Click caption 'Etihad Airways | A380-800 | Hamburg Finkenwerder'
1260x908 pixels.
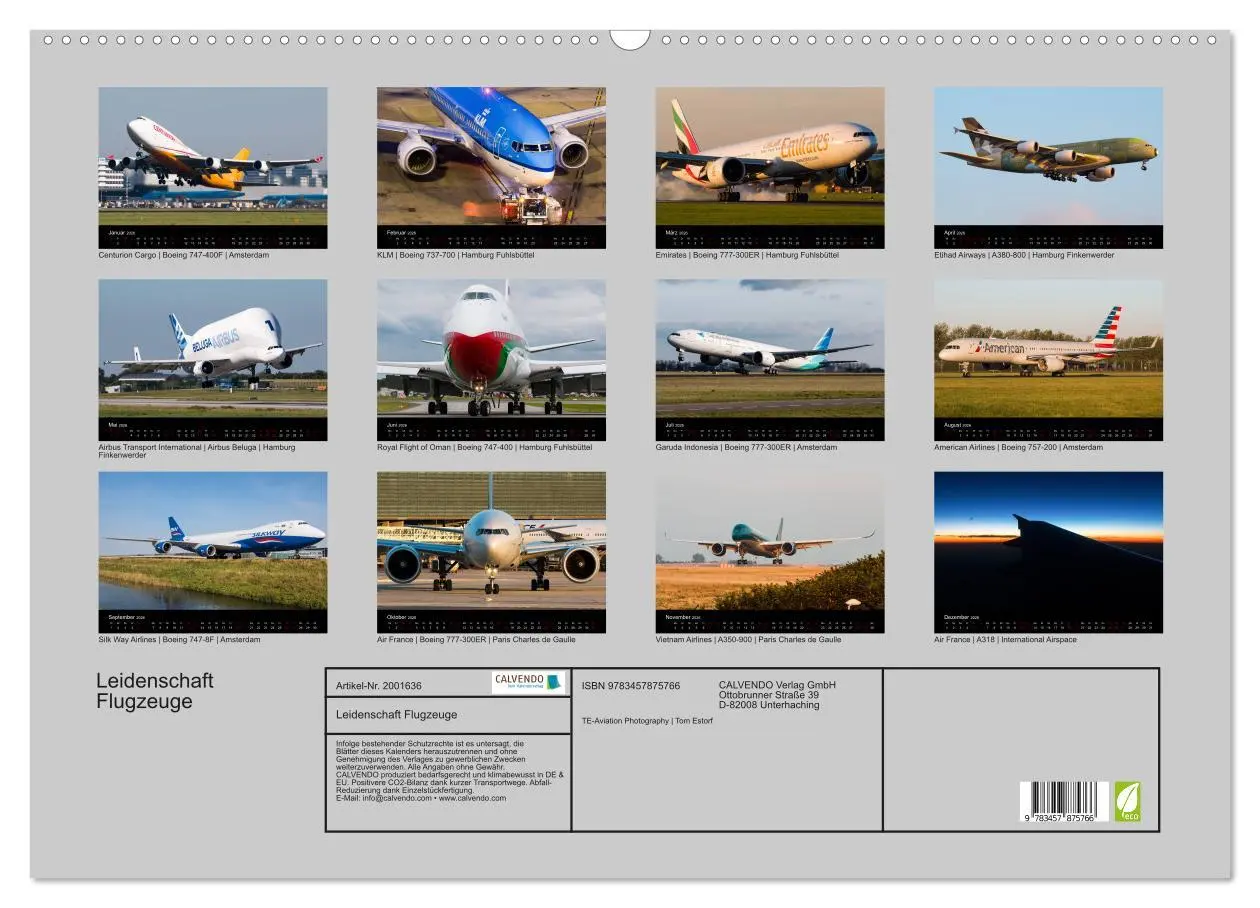point(1023,255)
